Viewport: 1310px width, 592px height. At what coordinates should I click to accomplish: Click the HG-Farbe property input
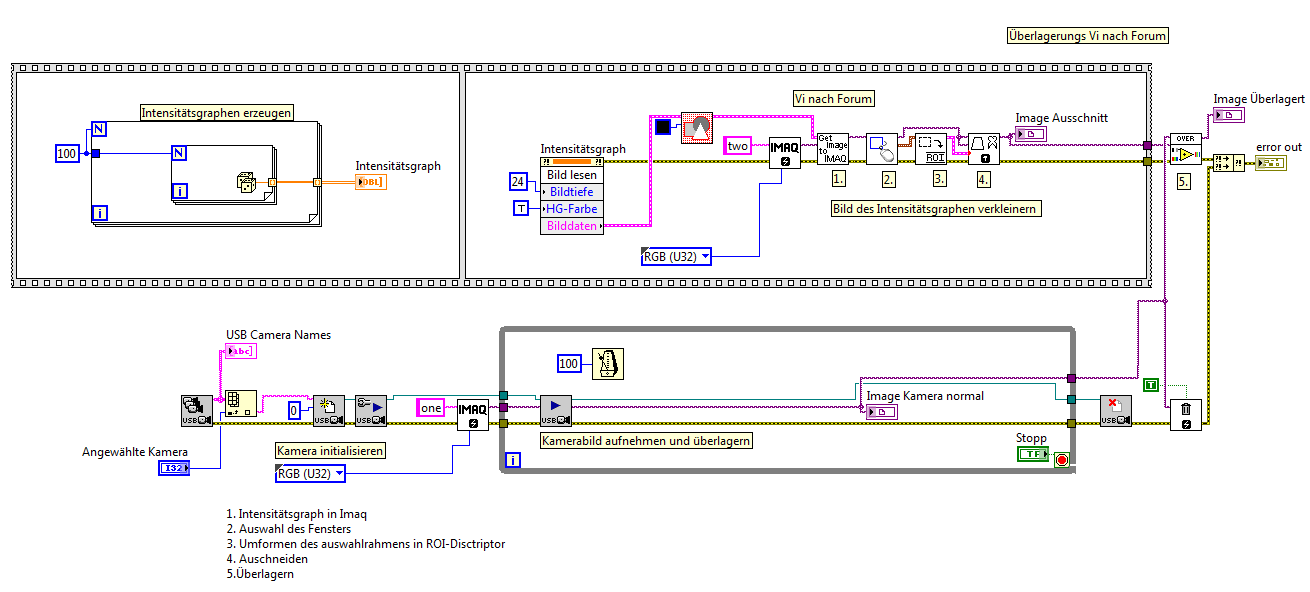point(572,208)
